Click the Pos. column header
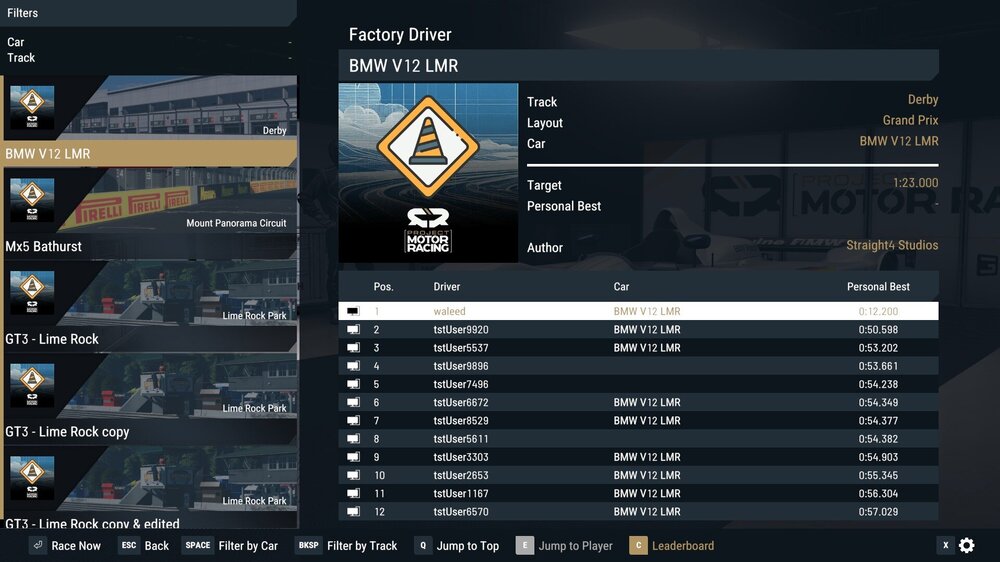Screen dimensions: 1000x562 pyautogui.click(x=383, y=287)
